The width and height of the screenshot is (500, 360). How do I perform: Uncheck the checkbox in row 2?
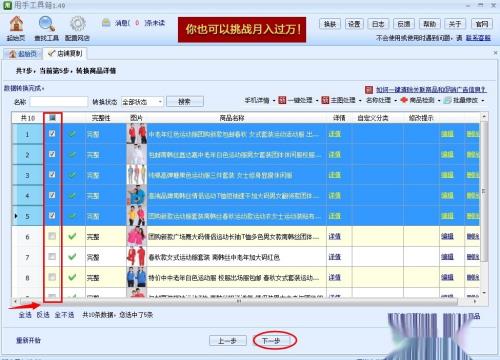tap(52, 154)
